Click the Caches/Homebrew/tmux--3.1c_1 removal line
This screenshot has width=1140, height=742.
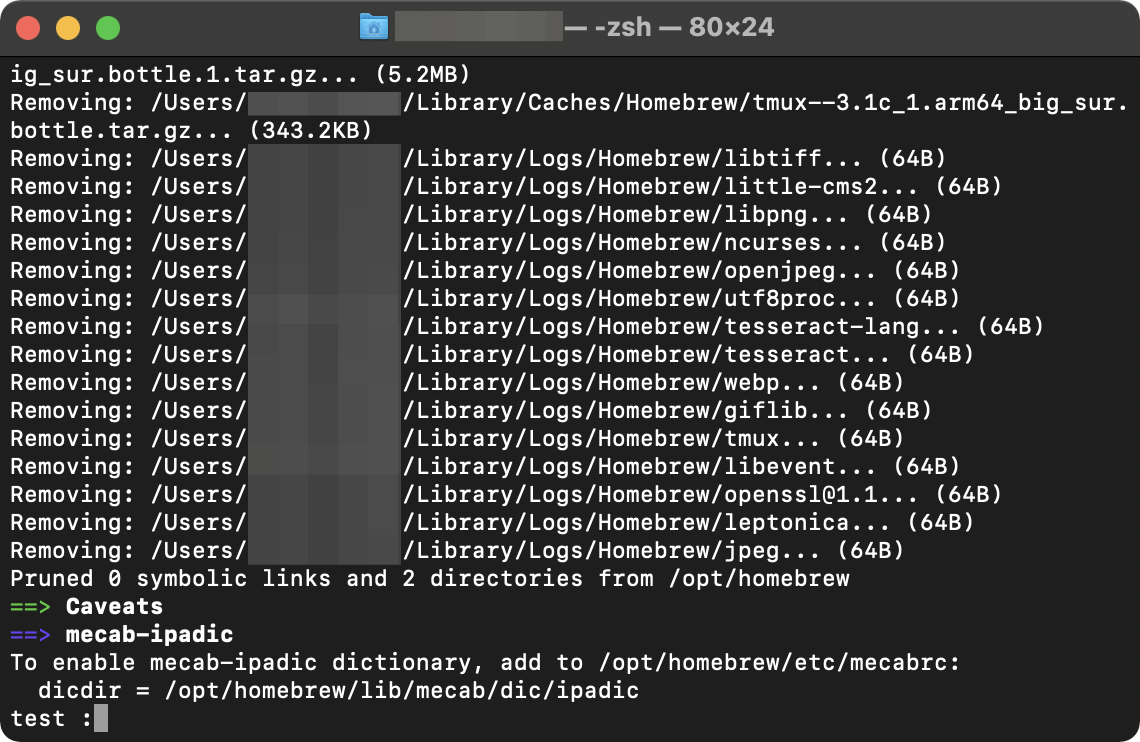[569, 103]
